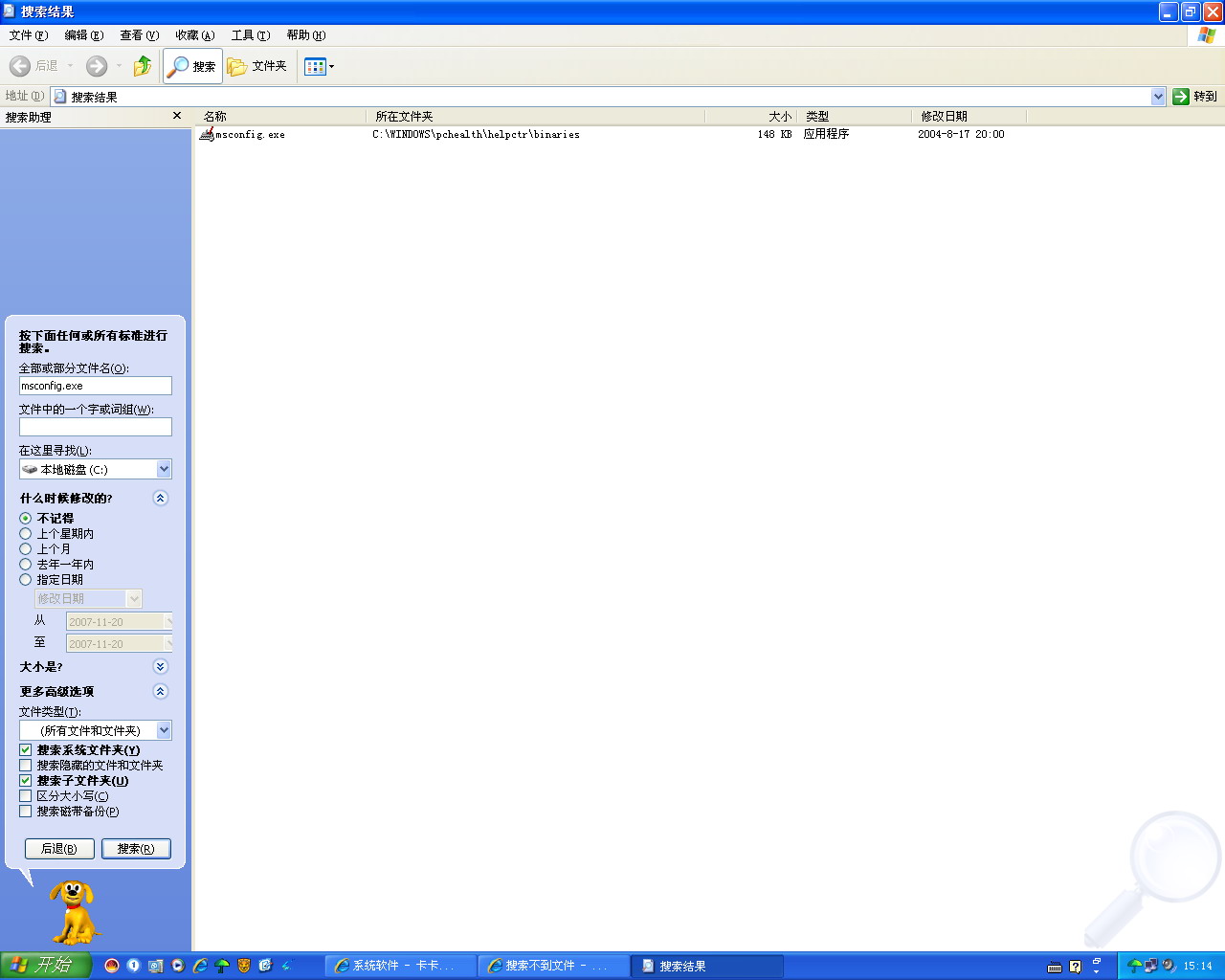Viewport: 1225px width, 980px height.
Task: Uncheck 搜索系统文件夹 checkbox
Action: coord(26,750)
